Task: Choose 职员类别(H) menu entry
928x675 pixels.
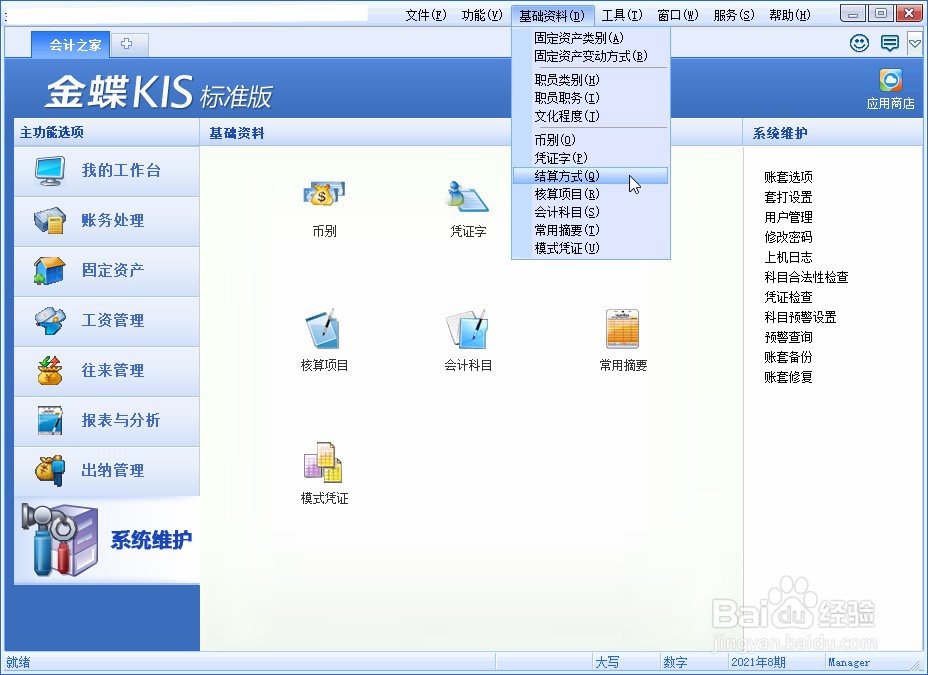Action: (591, 80)
